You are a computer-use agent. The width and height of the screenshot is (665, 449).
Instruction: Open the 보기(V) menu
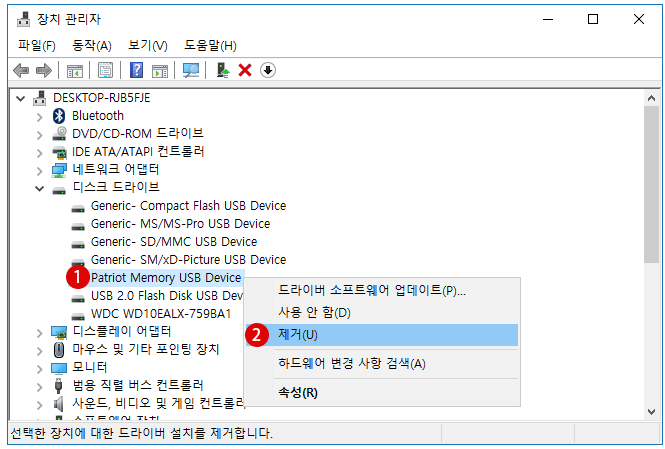coord(148,45)
